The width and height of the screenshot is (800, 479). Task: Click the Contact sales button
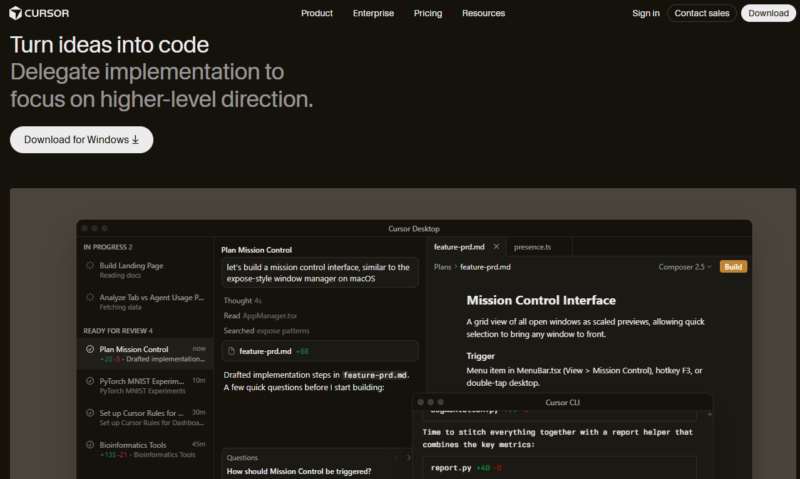[702, 13]
